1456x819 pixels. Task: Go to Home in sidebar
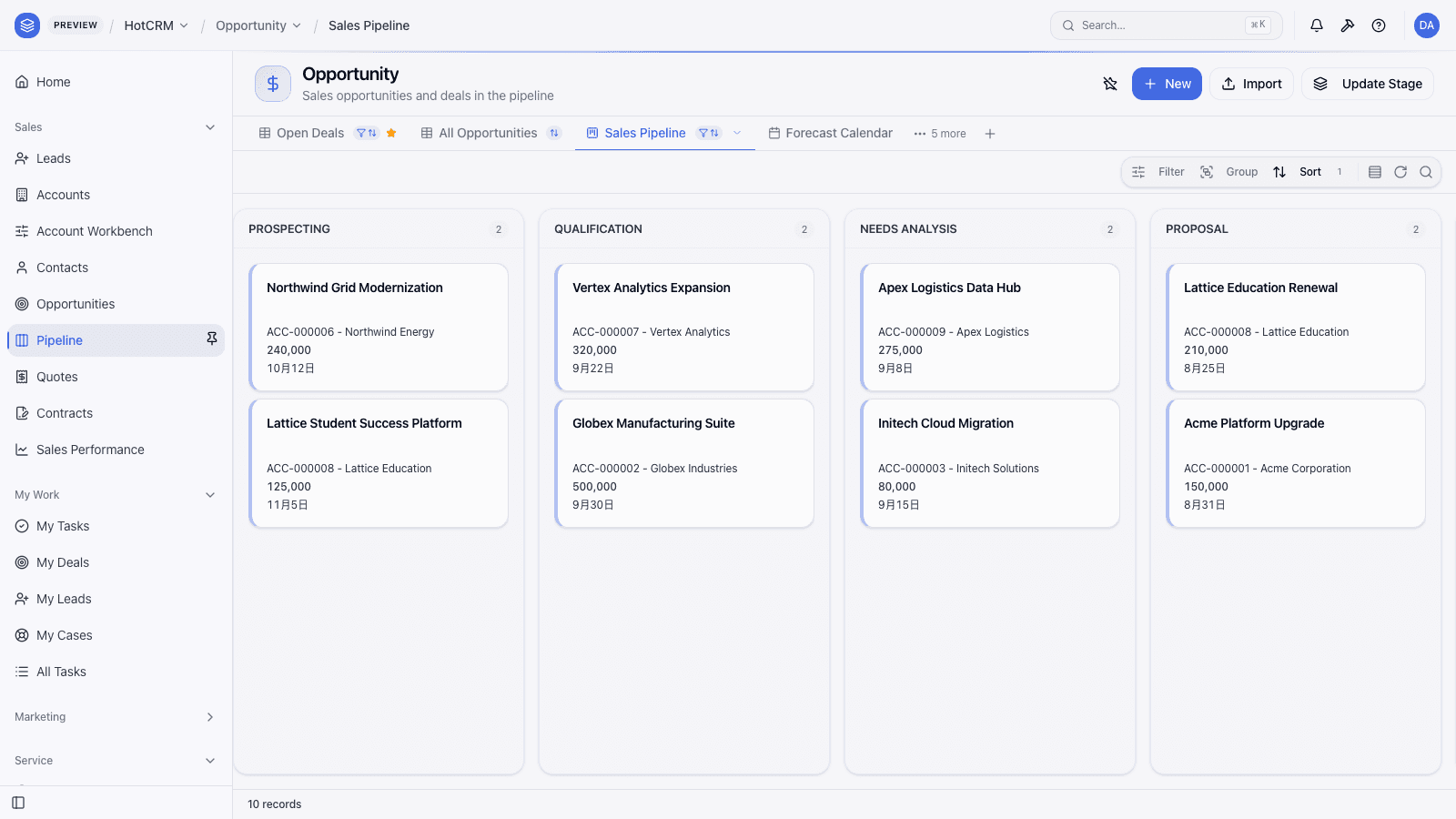pos(116,82)
